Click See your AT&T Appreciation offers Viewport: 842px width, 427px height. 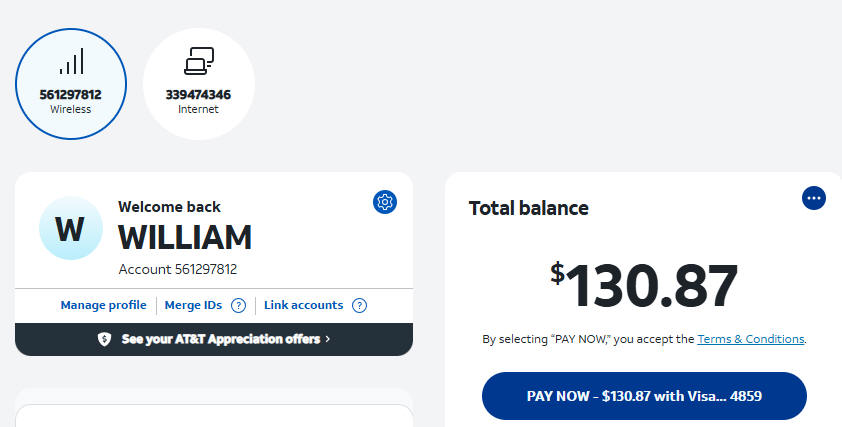pyautogui.click(x=220, y=339)
